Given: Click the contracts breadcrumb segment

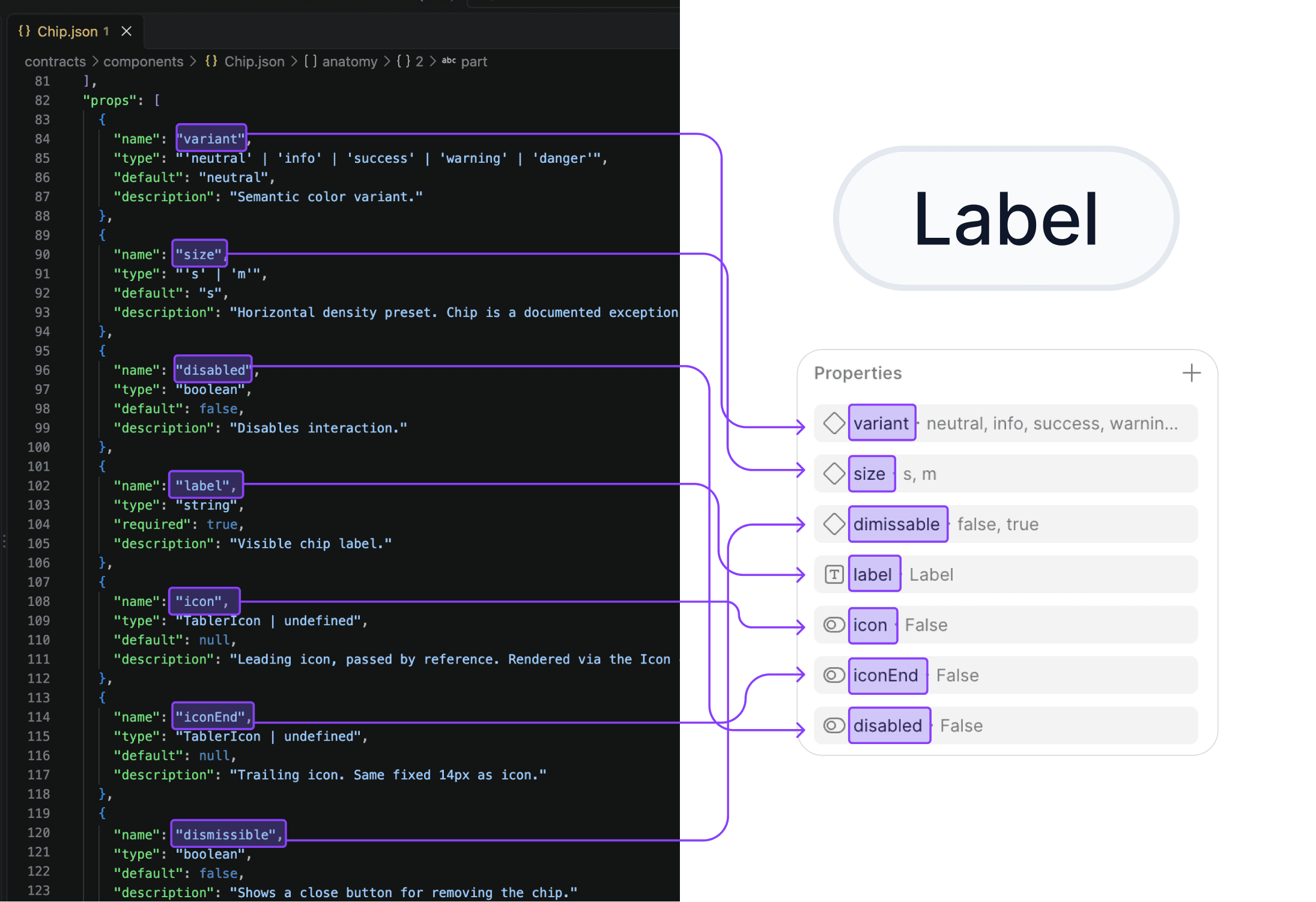Looking at the screenshot, I should (x=55, y=61).
